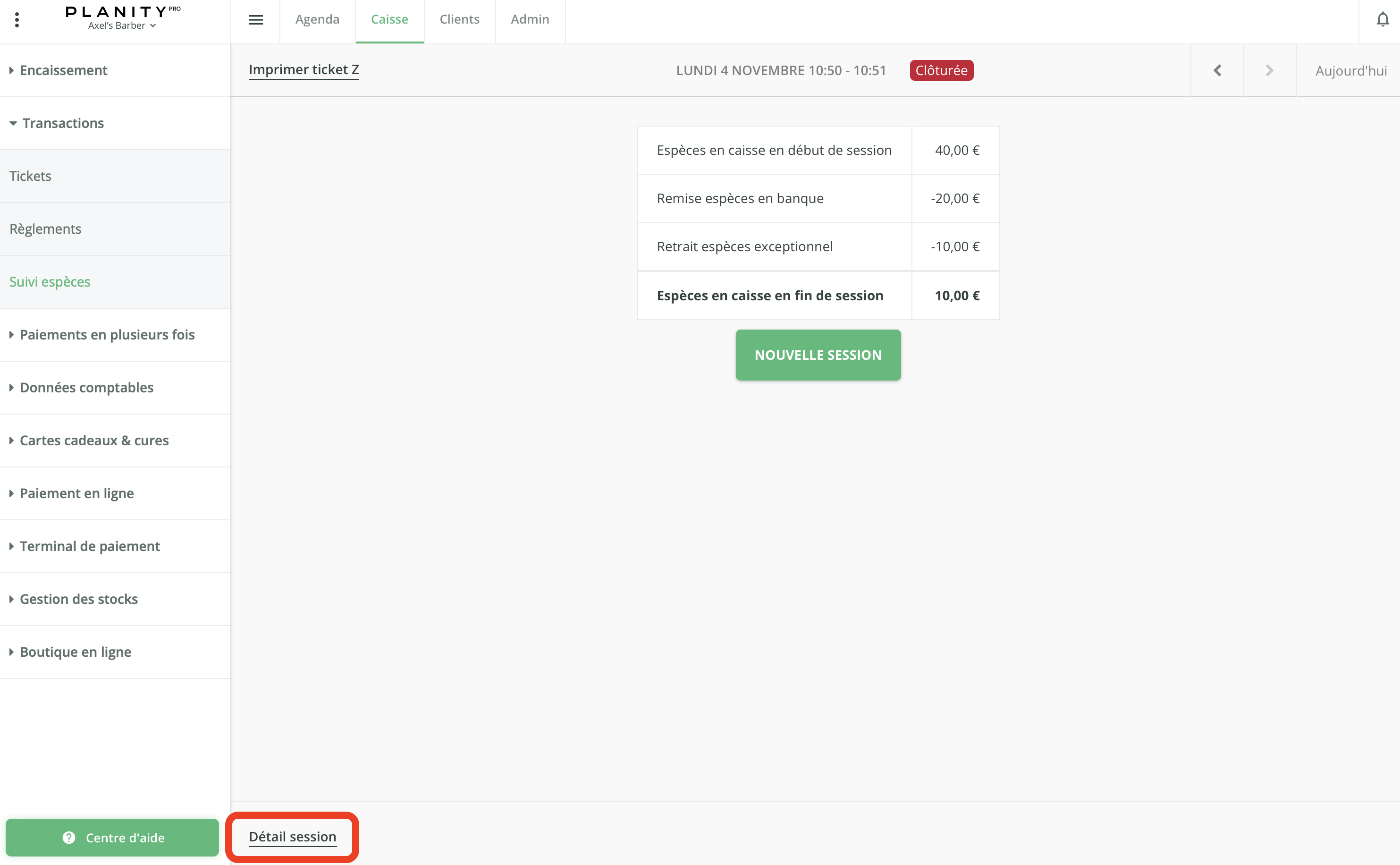The image size is (1400, 865).
Task: Click the hamburger menu icon
Action: click(x=256, y=20)
